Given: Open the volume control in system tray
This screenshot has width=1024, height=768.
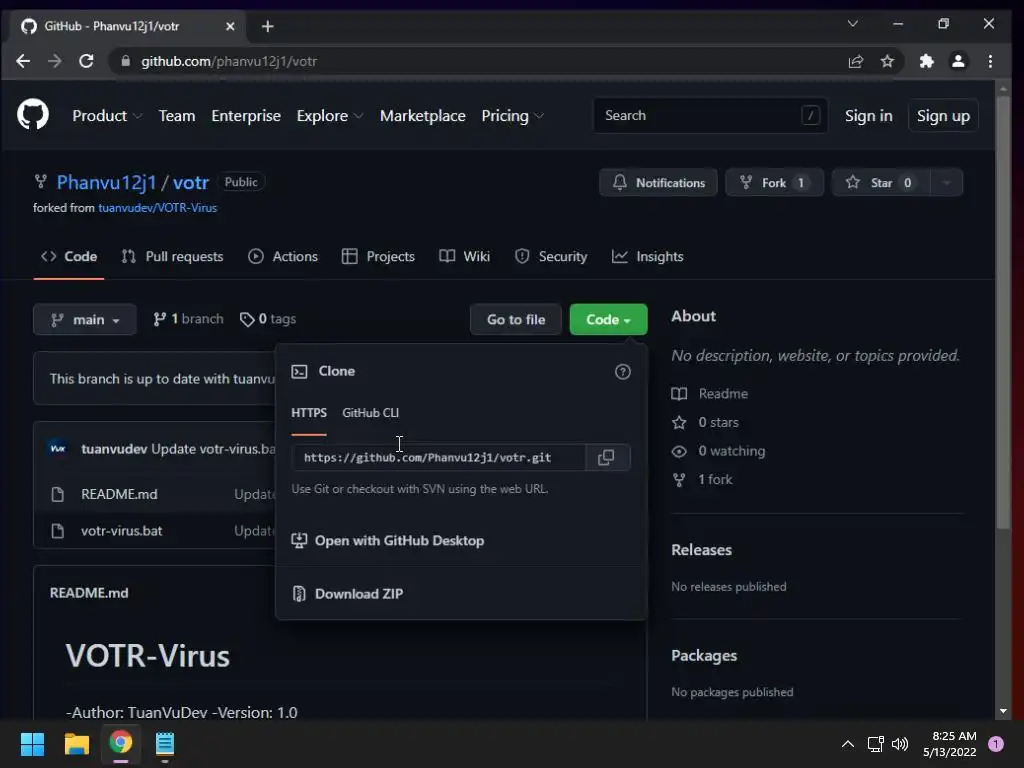Looking at the screenshot, I should pos(900,744).
